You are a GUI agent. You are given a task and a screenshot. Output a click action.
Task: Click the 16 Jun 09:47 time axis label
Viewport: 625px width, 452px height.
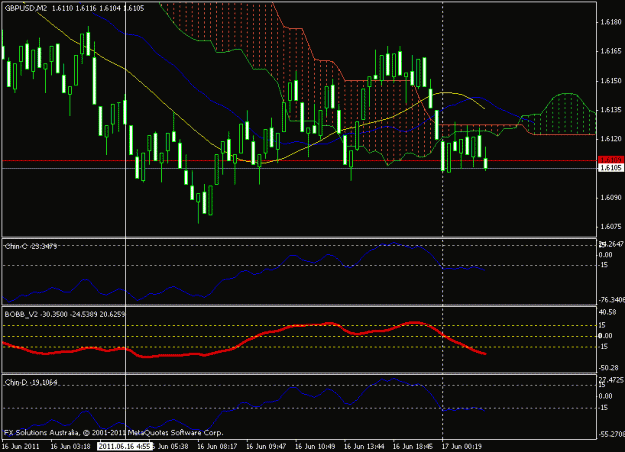click(266, 446)
